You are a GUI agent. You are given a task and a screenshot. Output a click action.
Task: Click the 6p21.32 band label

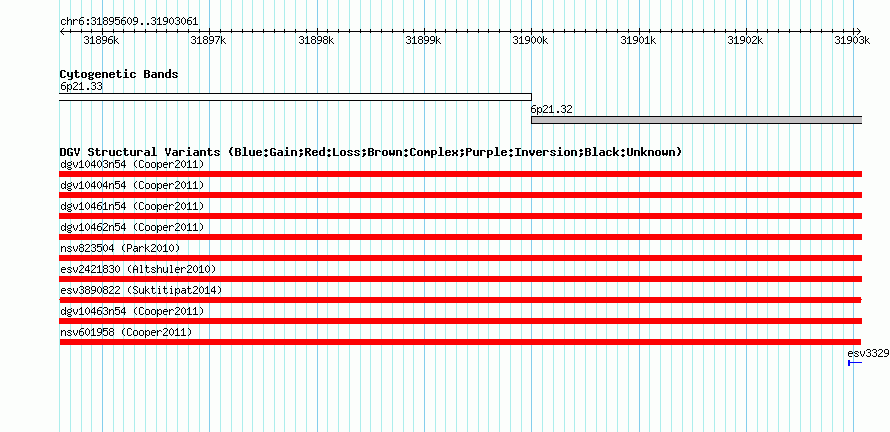pyautogui.click(x=552, y=110)
